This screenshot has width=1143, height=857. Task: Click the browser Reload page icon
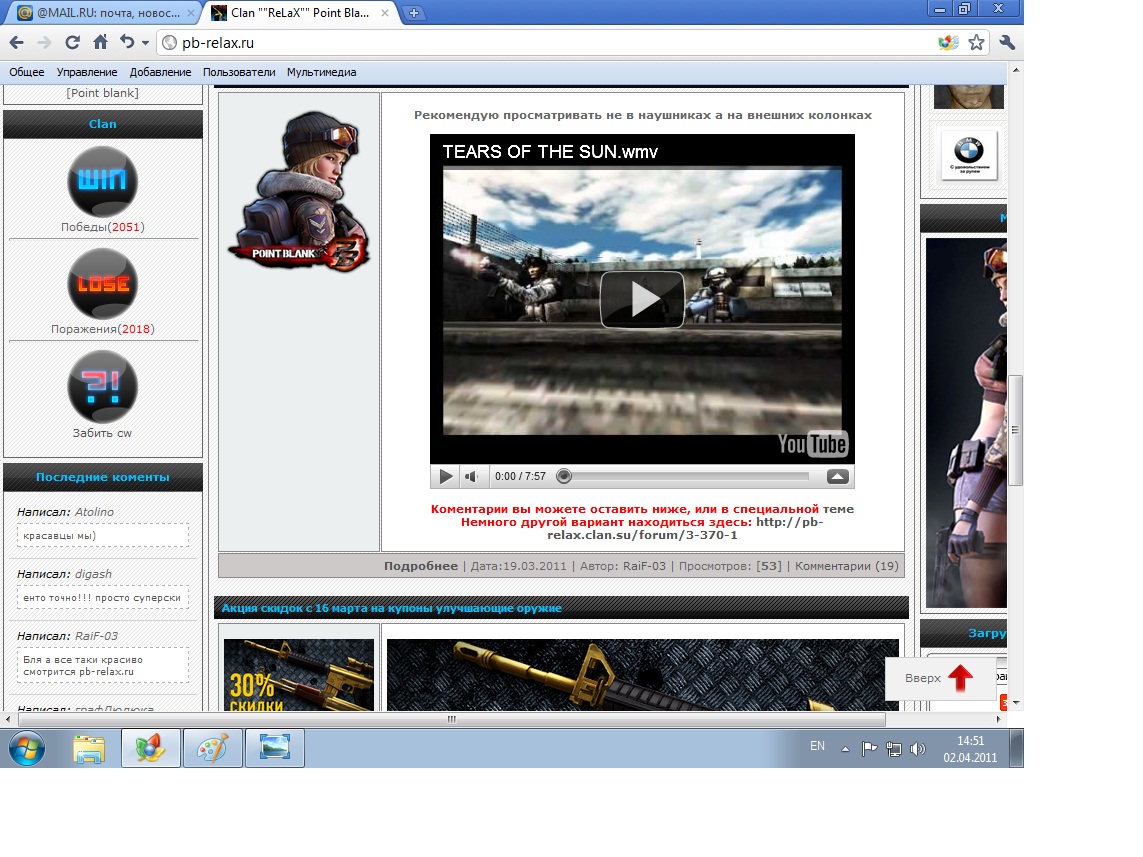pyautogui.click(x=72, y=43)
